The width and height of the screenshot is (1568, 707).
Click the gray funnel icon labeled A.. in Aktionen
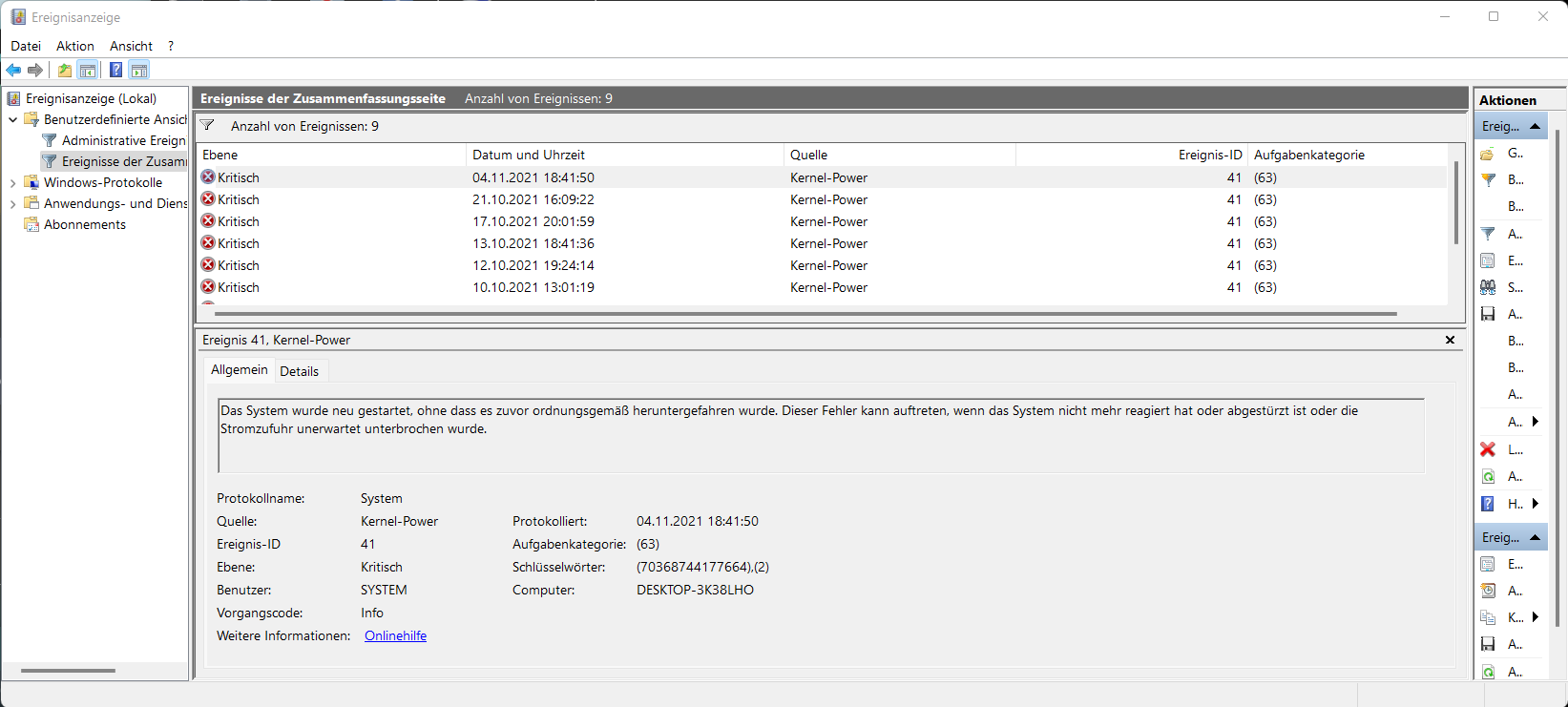(1488, 234)
